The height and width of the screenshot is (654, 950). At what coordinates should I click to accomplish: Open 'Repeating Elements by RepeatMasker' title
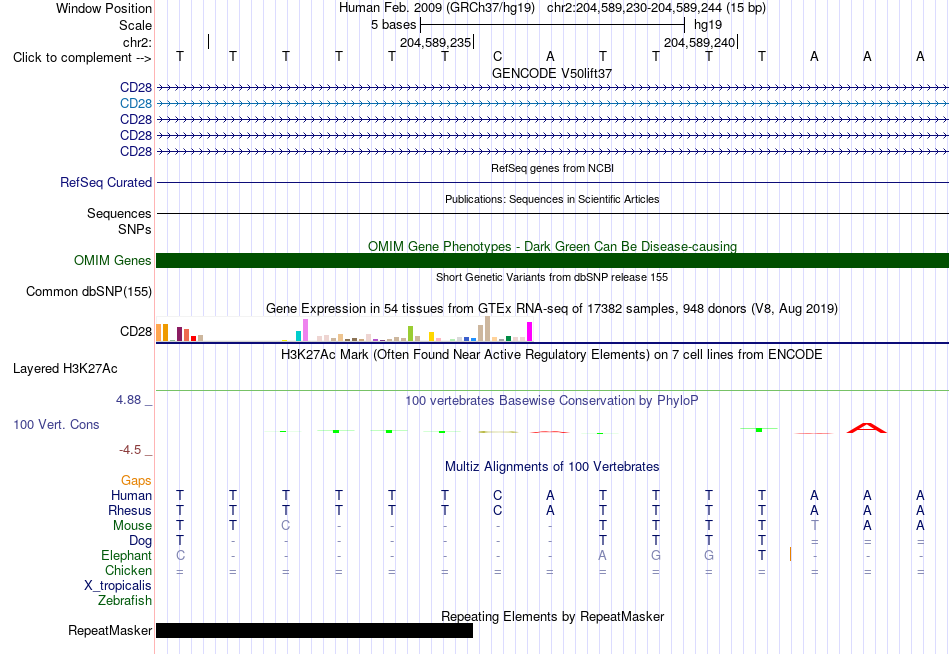point(552,616)
